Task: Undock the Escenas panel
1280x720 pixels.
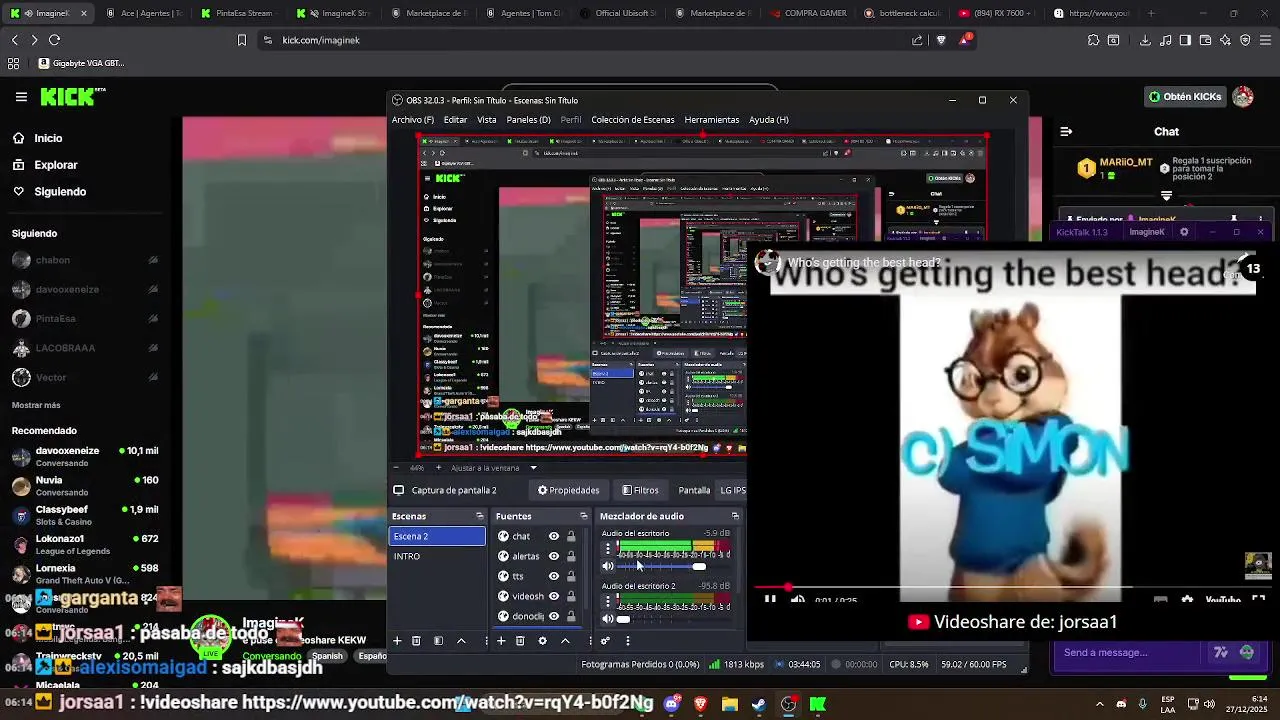Action: click(x=479, y=516)
